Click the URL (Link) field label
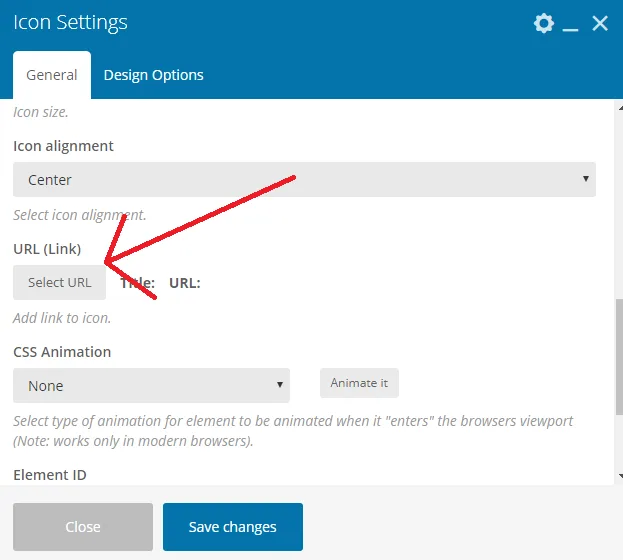The height and width of the screenshot is (560, 623). pos(47,249)
